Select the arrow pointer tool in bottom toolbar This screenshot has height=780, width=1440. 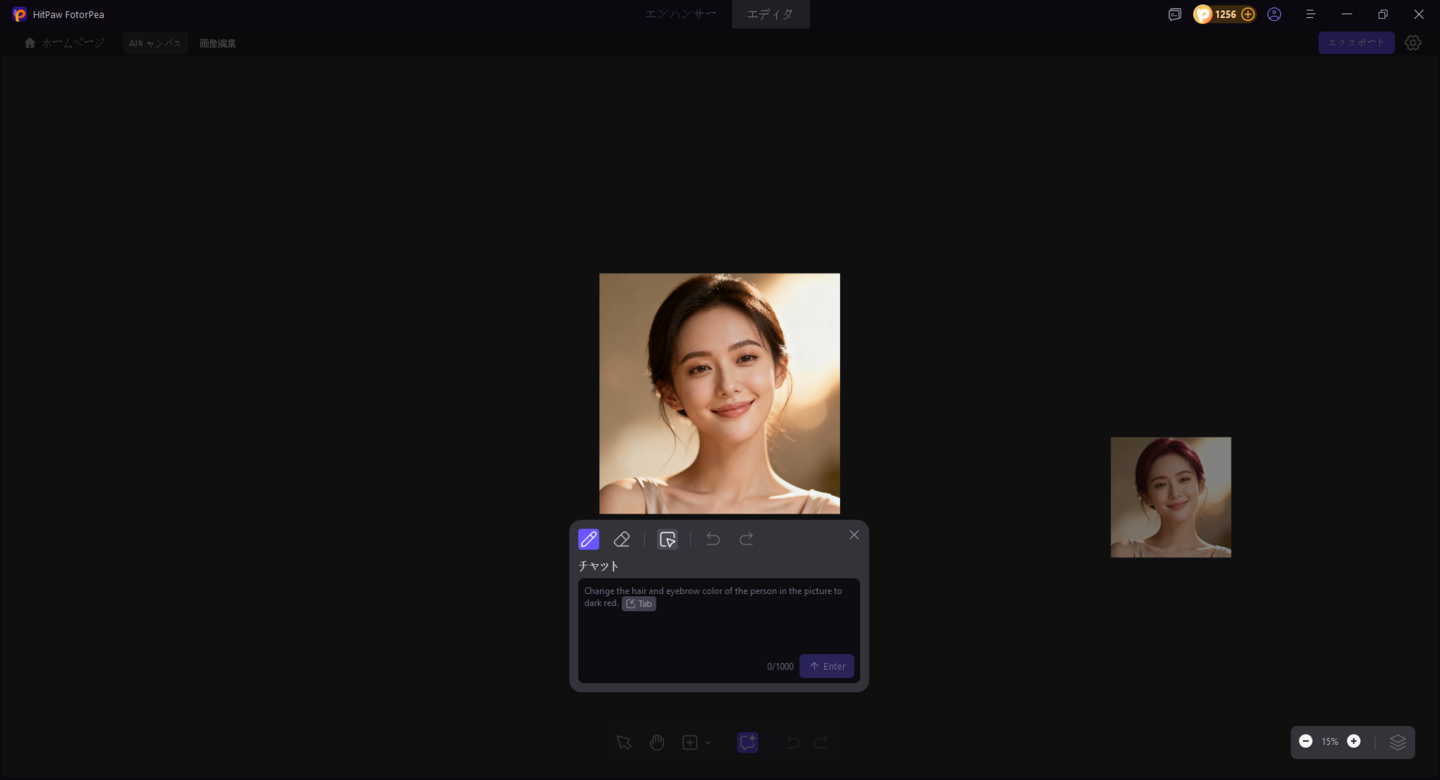pyautogui.click(x=624, y=742)
